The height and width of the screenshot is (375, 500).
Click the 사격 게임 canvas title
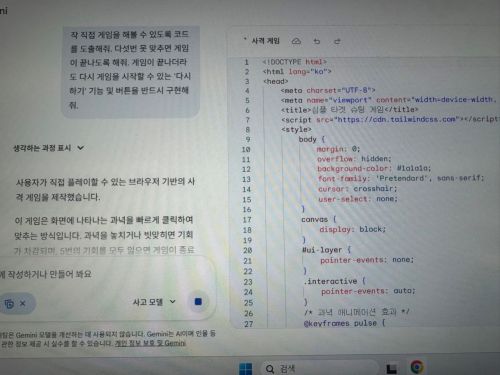pos(265,41)
